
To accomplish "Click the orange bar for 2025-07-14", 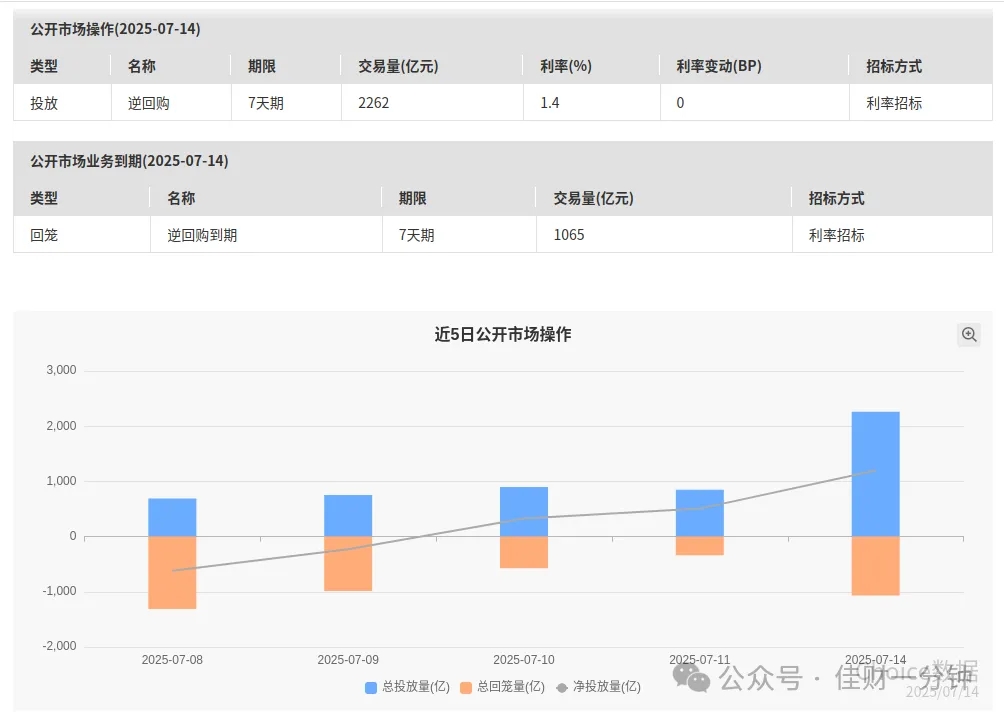I will (x=875, y=566).
